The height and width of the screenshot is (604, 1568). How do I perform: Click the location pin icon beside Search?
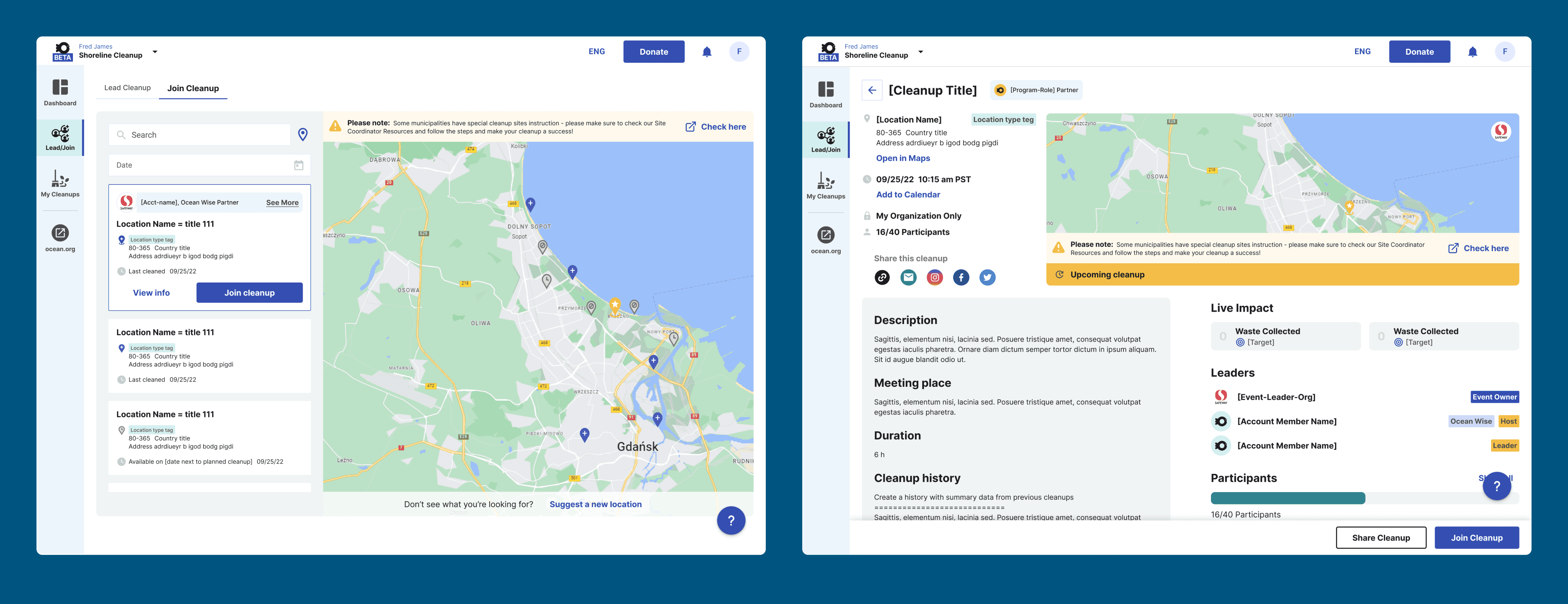pyautogui.click(x=303, y=135)
